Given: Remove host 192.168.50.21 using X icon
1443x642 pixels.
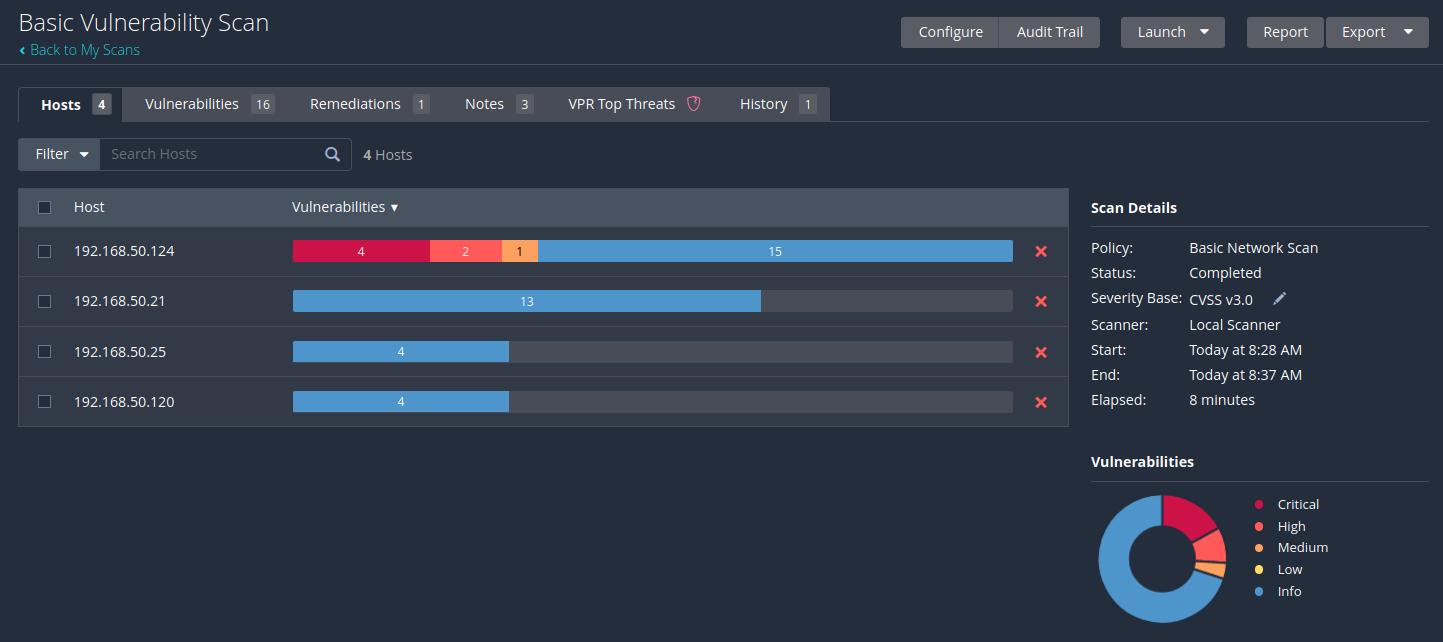Looking at the screenshot, I should (1040, 302).
